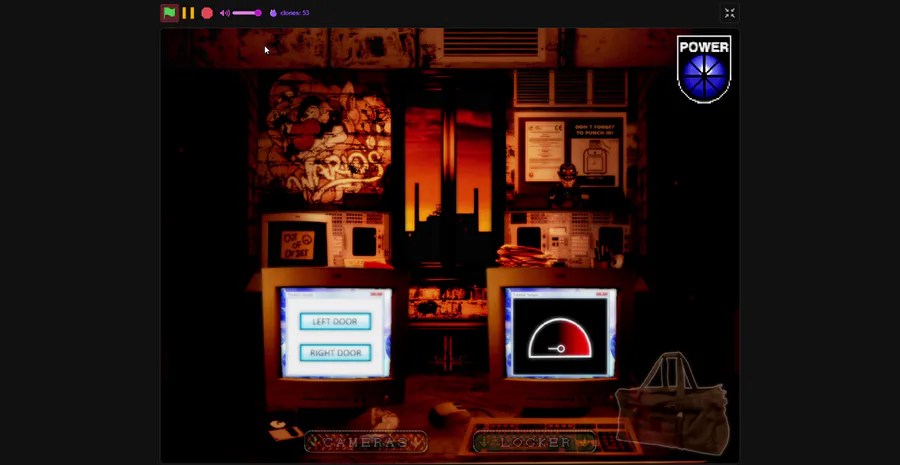Viewport: 900px width, 465px height.
Task: Stop the project with the red stop icon
Action: pos(207,13)
